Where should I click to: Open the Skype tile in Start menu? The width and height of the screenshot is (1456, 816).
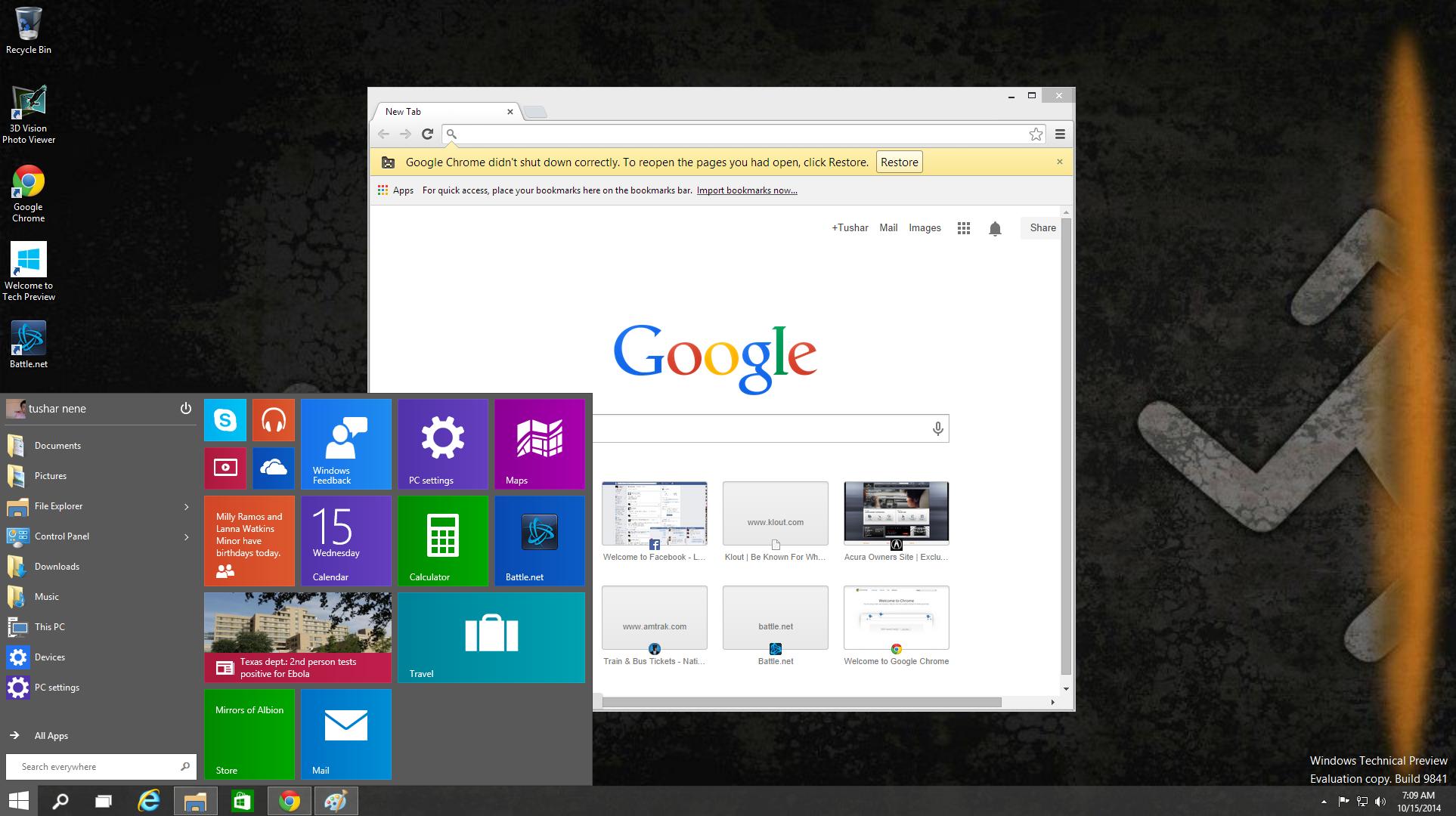(225, 420)
